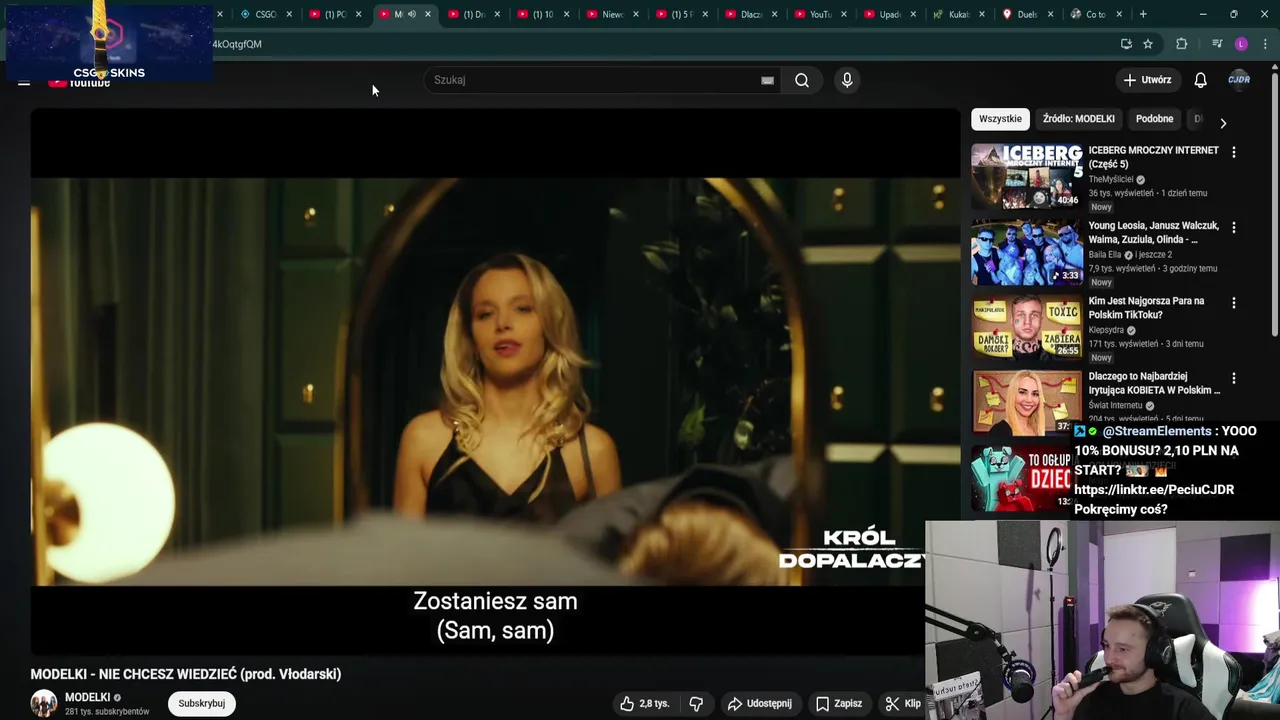Image resolution: width=1280 pixels, height=720 pixels.
Task: Open the browser extensions puzzle icon
Action: click(1182, 44)
